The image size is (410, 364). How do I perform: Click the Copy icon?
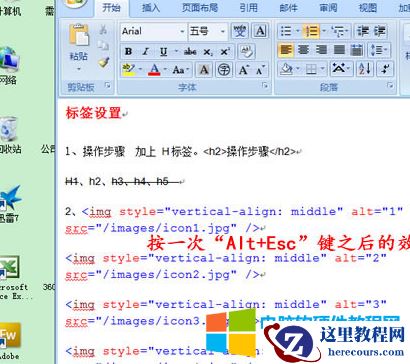click(103, 46)
